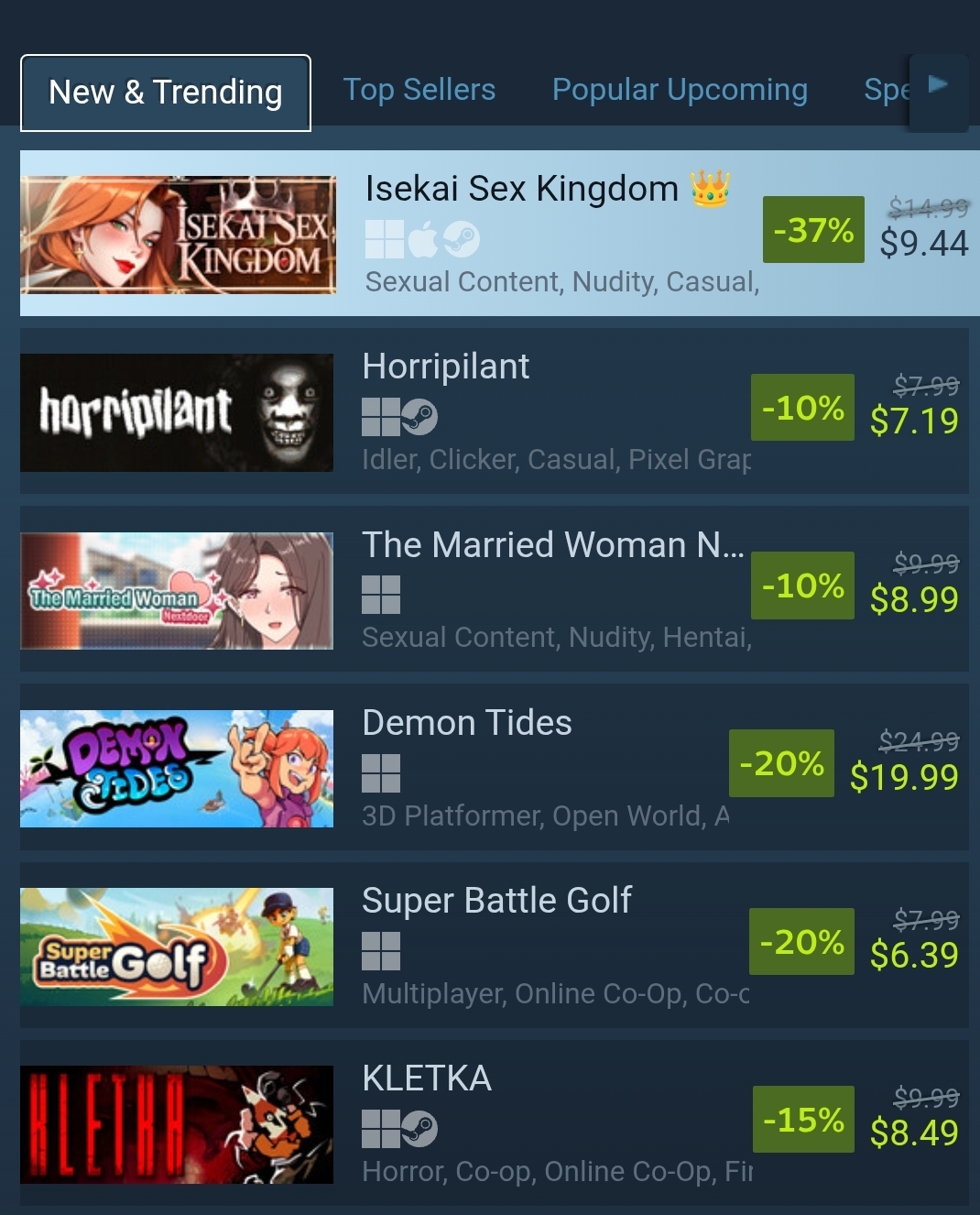Click the SteamOS icon under Horripilant
980x1215 pixels.
point(419,417)
